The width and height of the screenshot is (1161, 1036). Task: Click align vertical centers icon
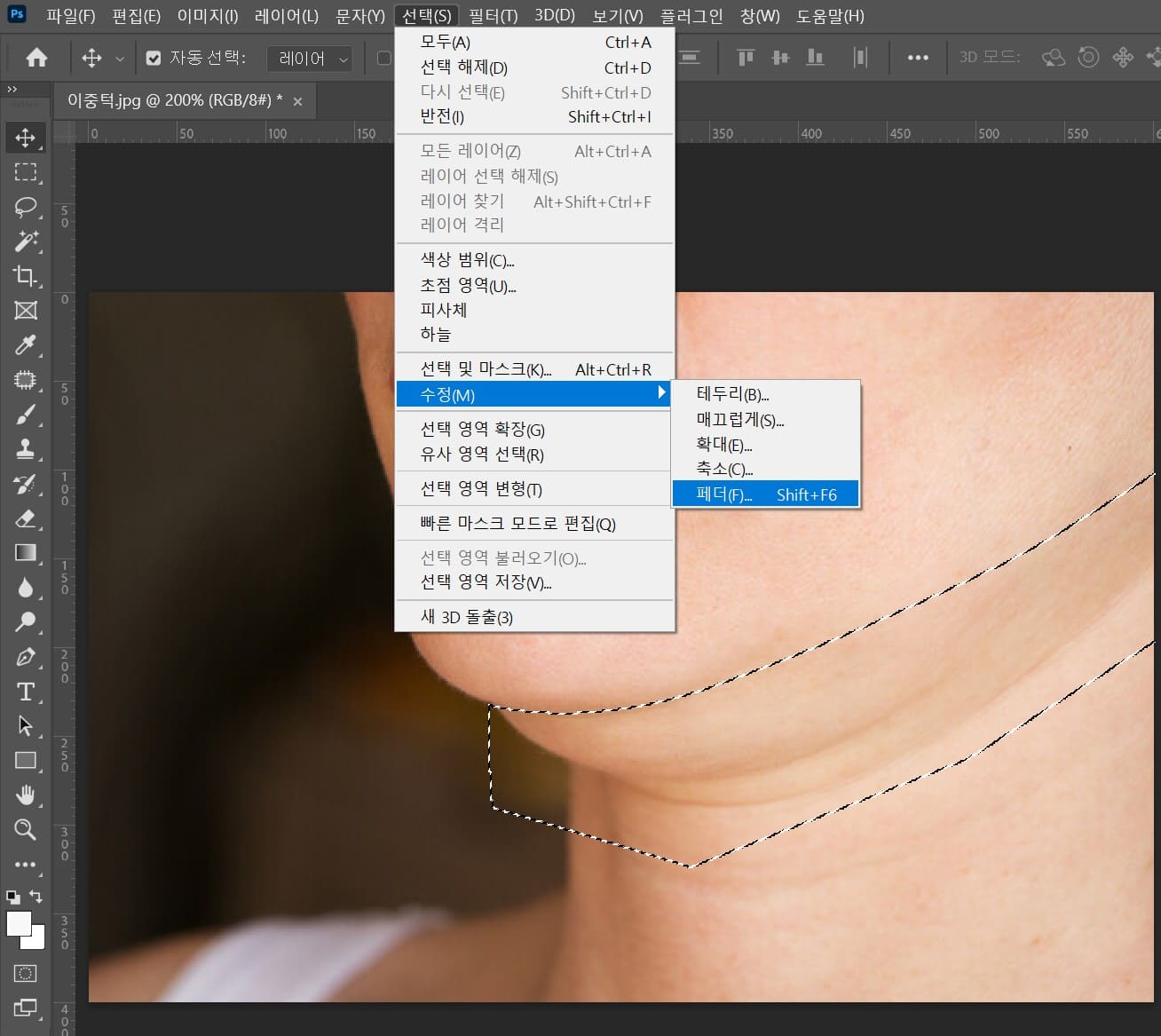point(780,58)
